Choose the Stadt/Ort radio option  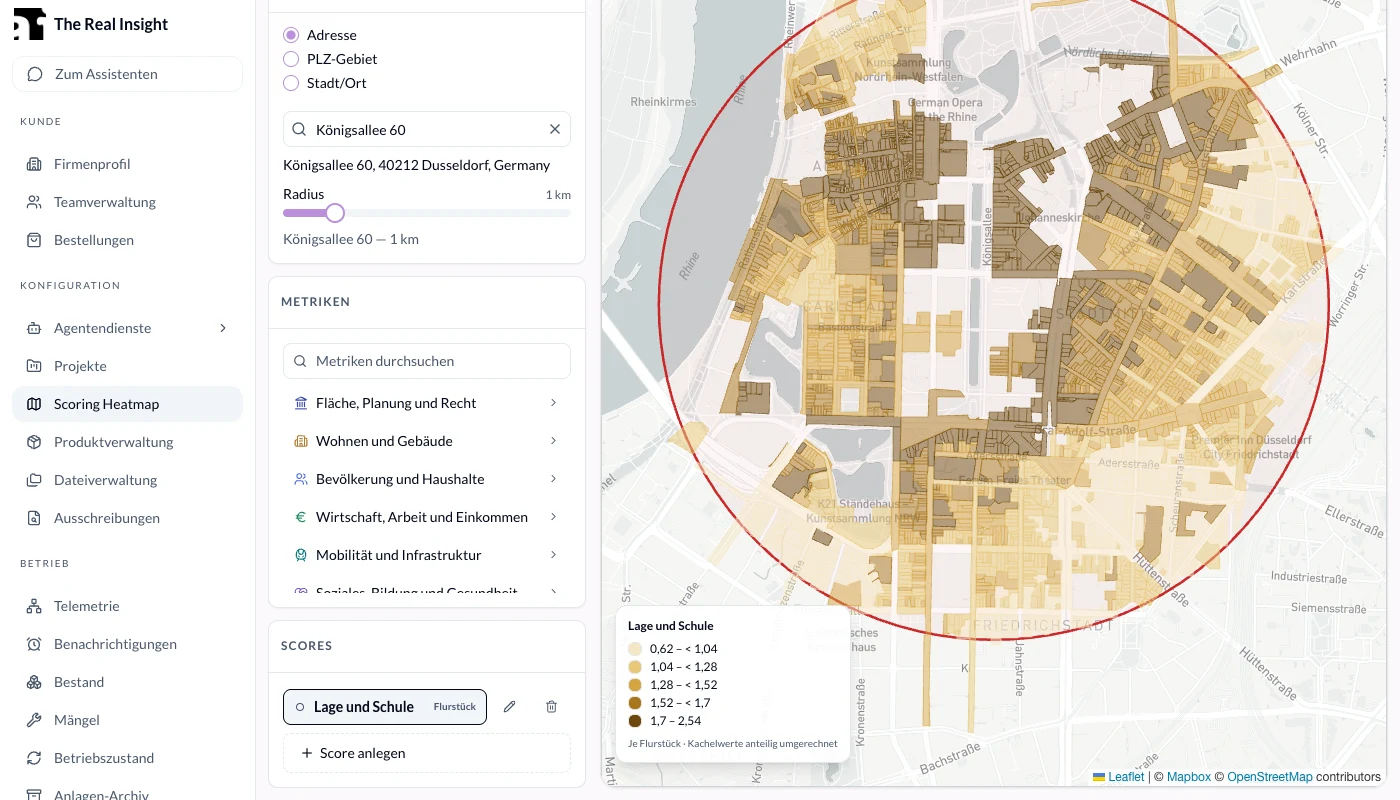(291, 83)
